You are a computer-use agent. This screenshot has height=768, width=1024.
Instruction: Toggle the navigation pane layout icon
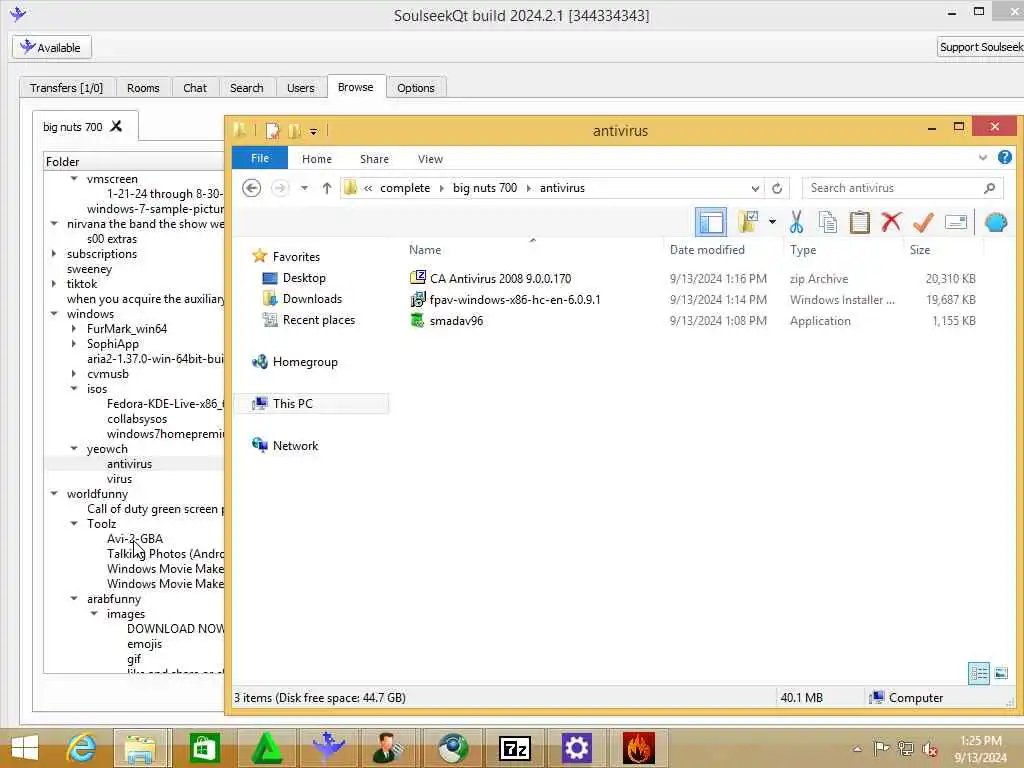pos(711,223)
